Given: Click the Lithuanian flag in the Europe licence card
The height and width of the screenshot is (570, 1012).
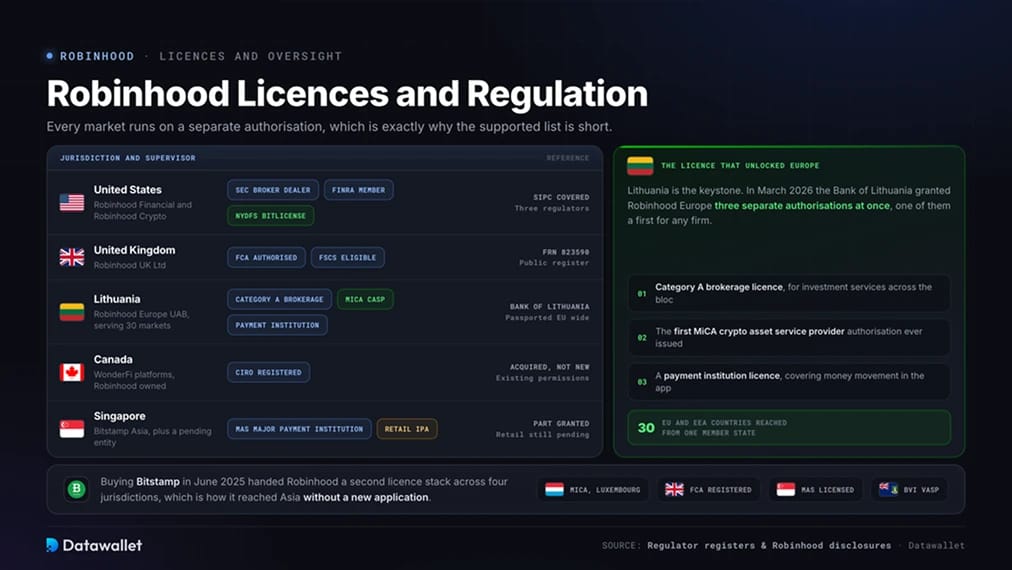Looking at the screenshot, I should point(640,166).
